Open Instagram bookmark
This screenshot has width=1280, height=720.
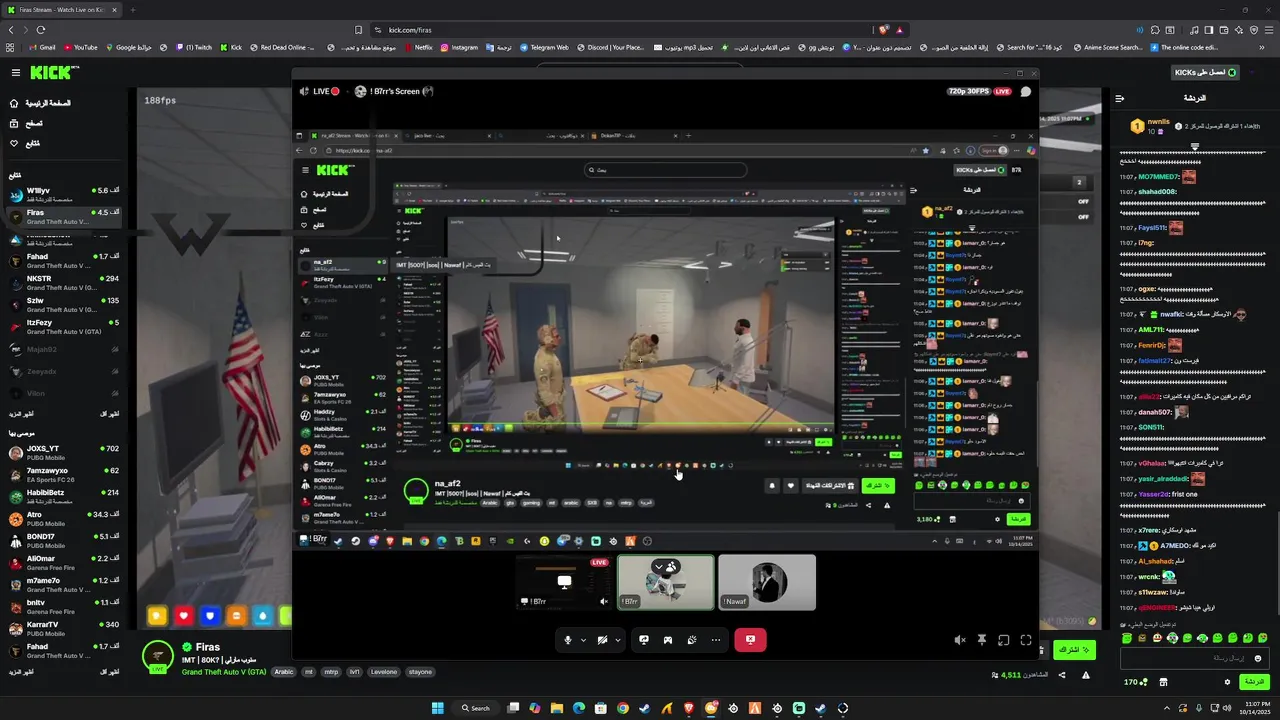(459, 47)
